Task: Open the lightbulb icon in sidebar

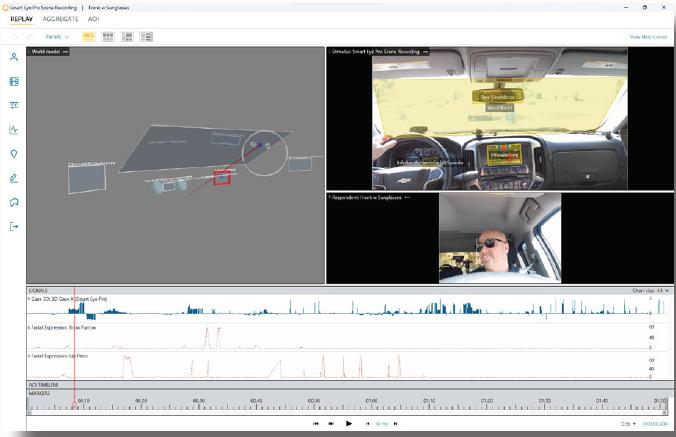Action: pos(14,154)
